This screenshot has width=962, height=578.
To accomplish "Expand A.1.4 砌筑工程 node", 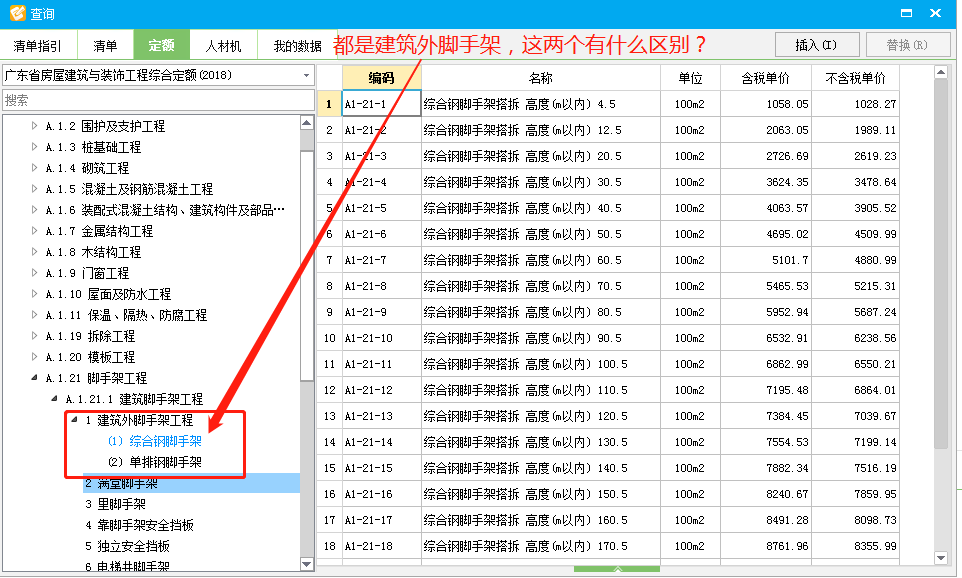I will [34, 168].
